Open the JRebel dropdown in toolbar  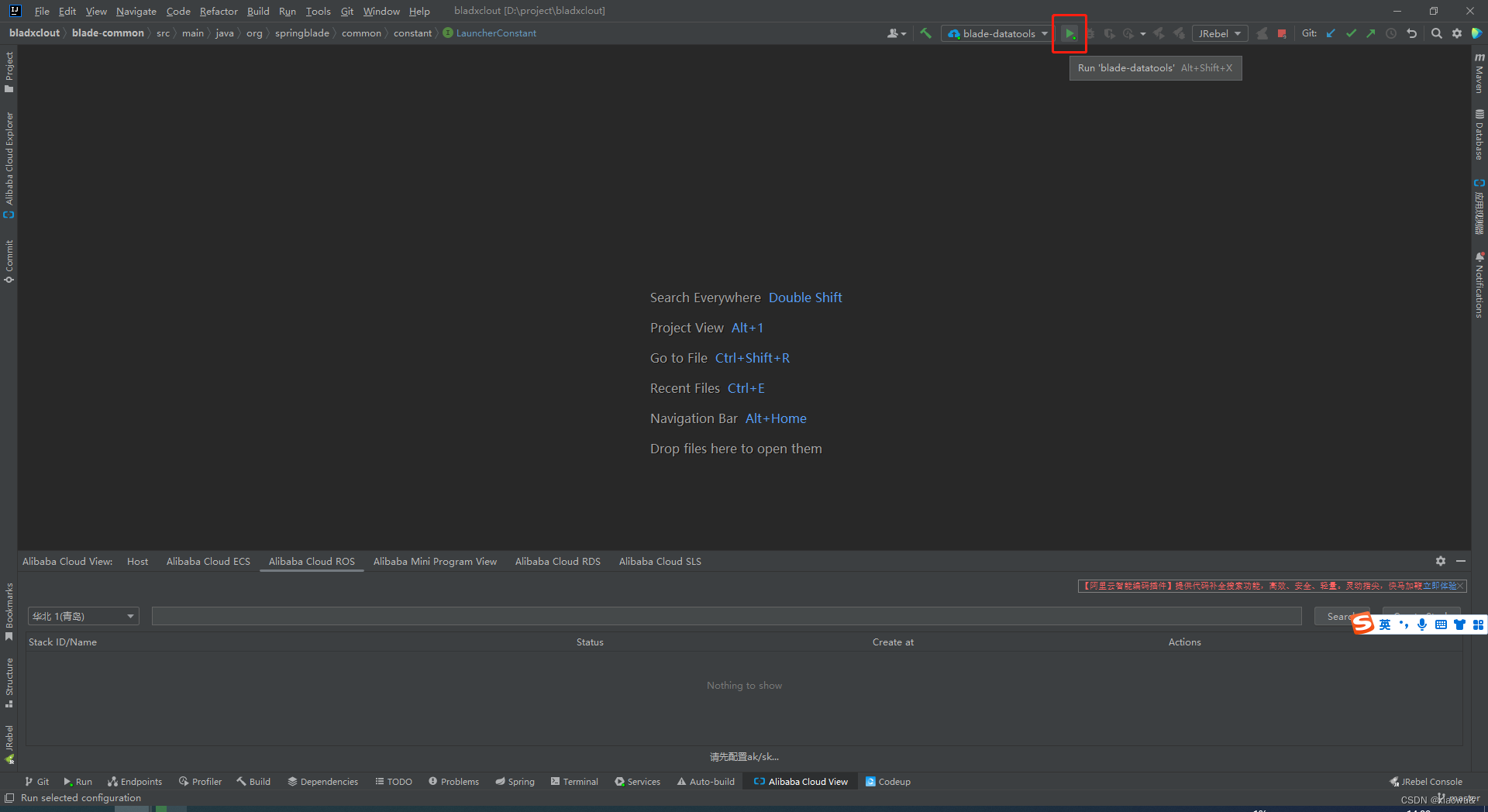1220,33
